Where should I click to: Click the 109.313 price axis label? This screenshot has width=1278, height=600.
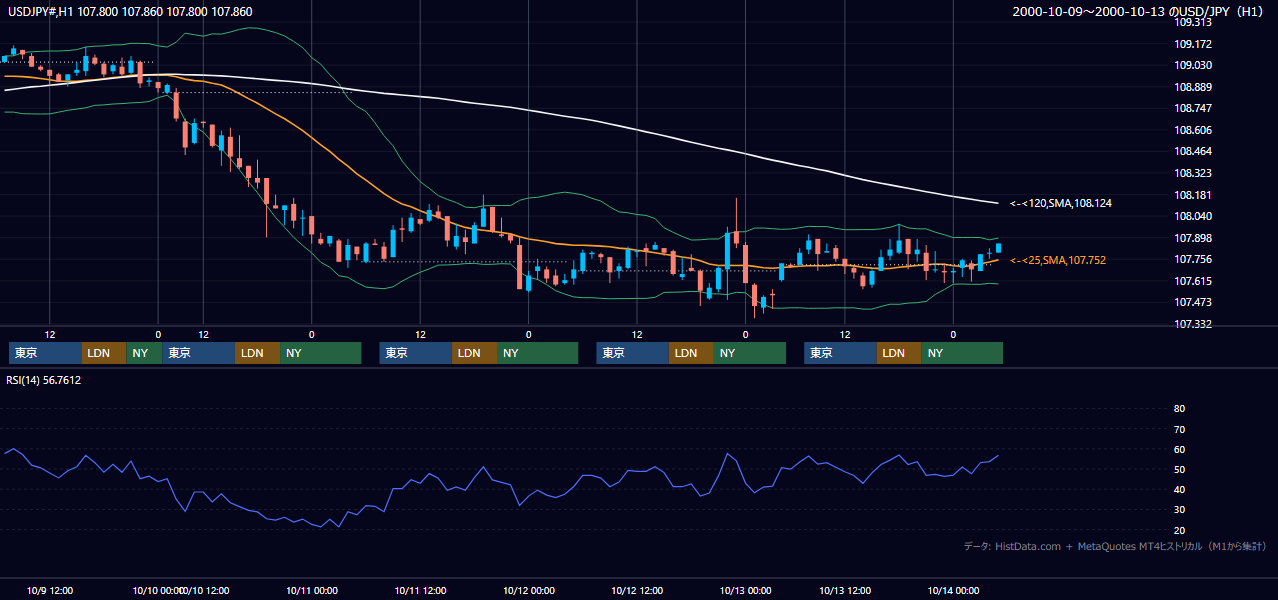[1193, 22]
